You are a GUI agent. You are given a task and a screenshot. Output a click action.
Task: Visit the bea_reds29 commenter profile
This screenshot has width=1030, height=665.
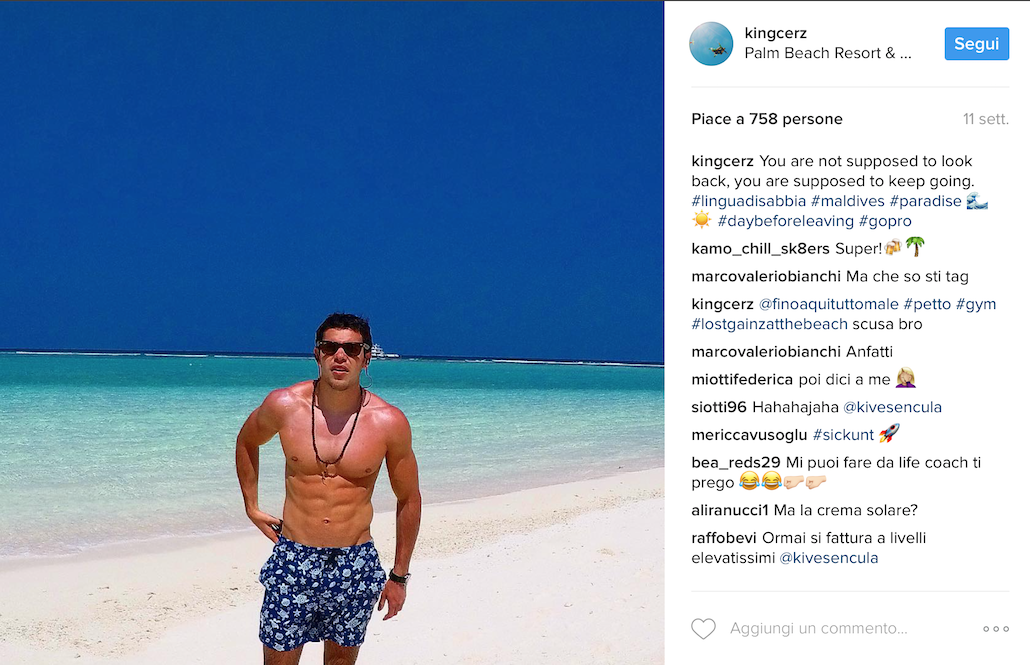[x=735, y=463]
